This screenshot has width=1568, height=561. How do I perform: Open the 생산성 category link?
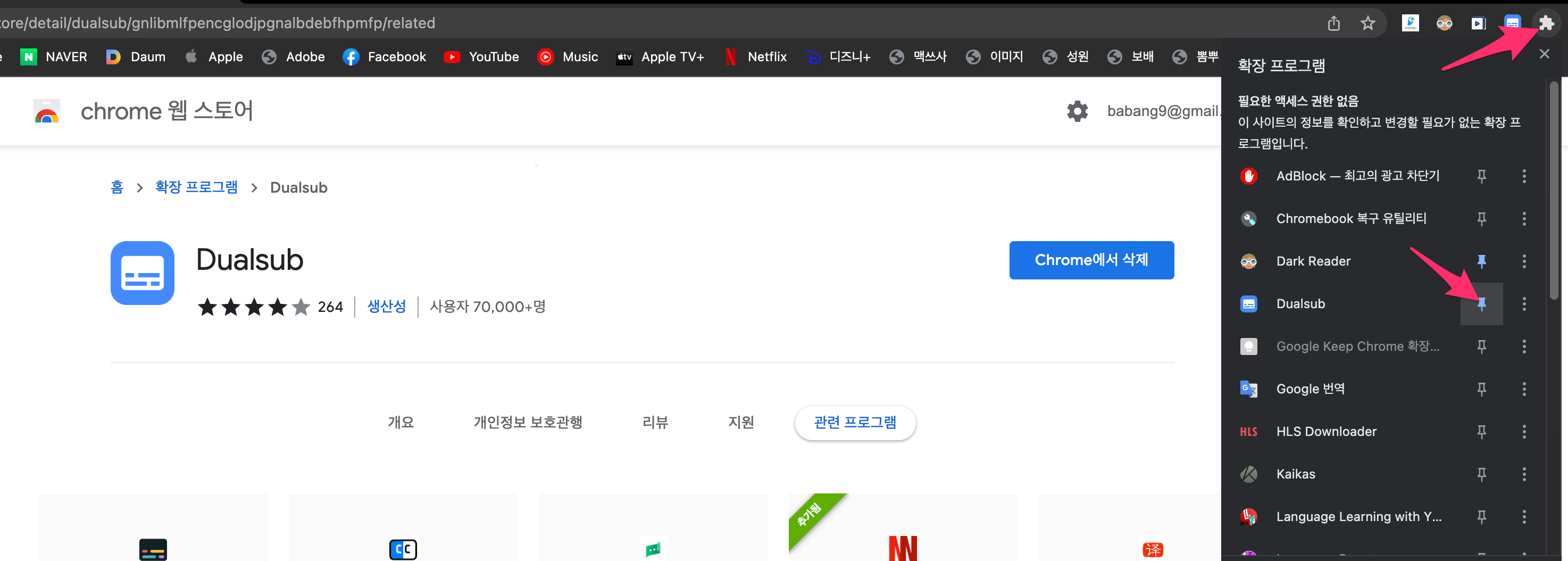387,307
